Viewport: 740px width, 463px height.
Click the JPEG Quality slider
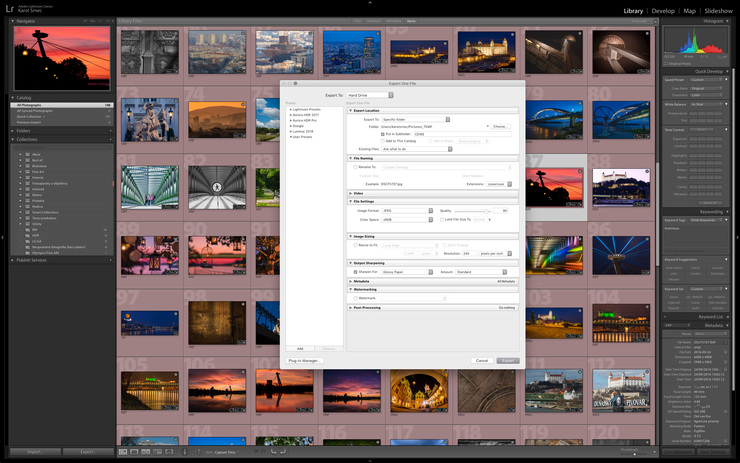[x=472, y=211]
